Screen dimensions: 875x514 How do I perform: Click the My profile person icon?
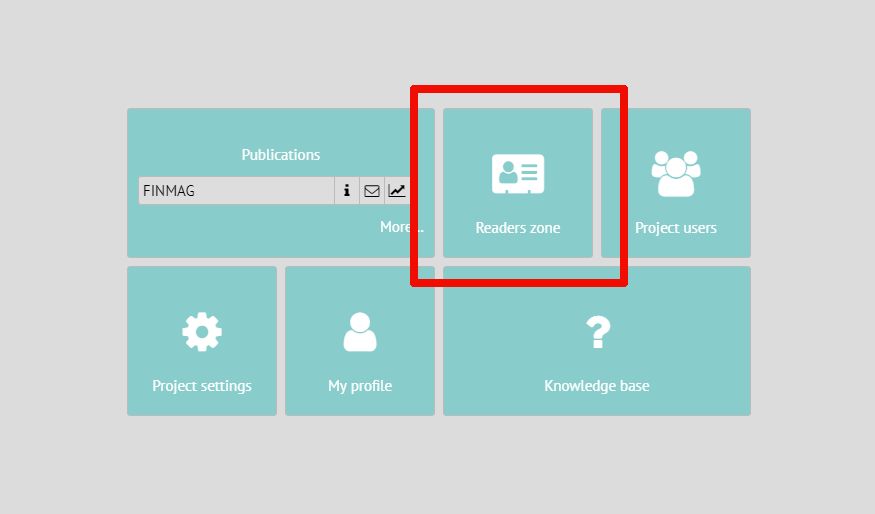[360, 331]
